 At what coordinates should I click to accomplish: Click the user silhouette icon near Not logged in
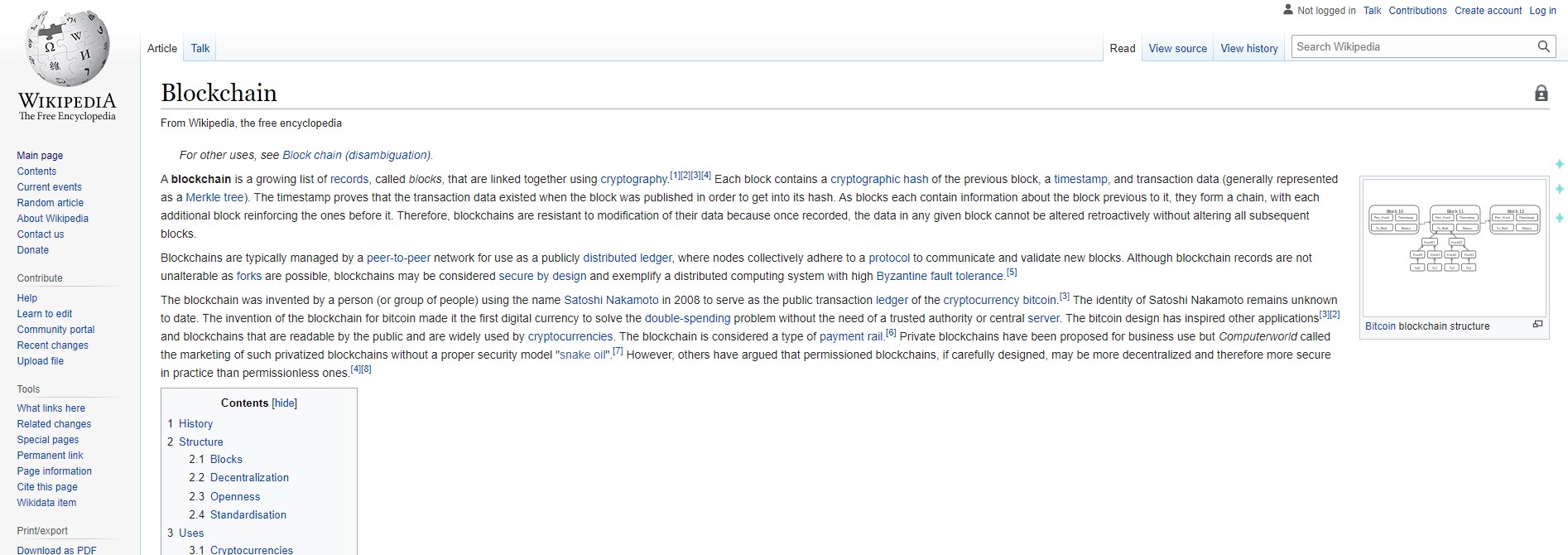pyautogui.click(x=1287, y=10)
